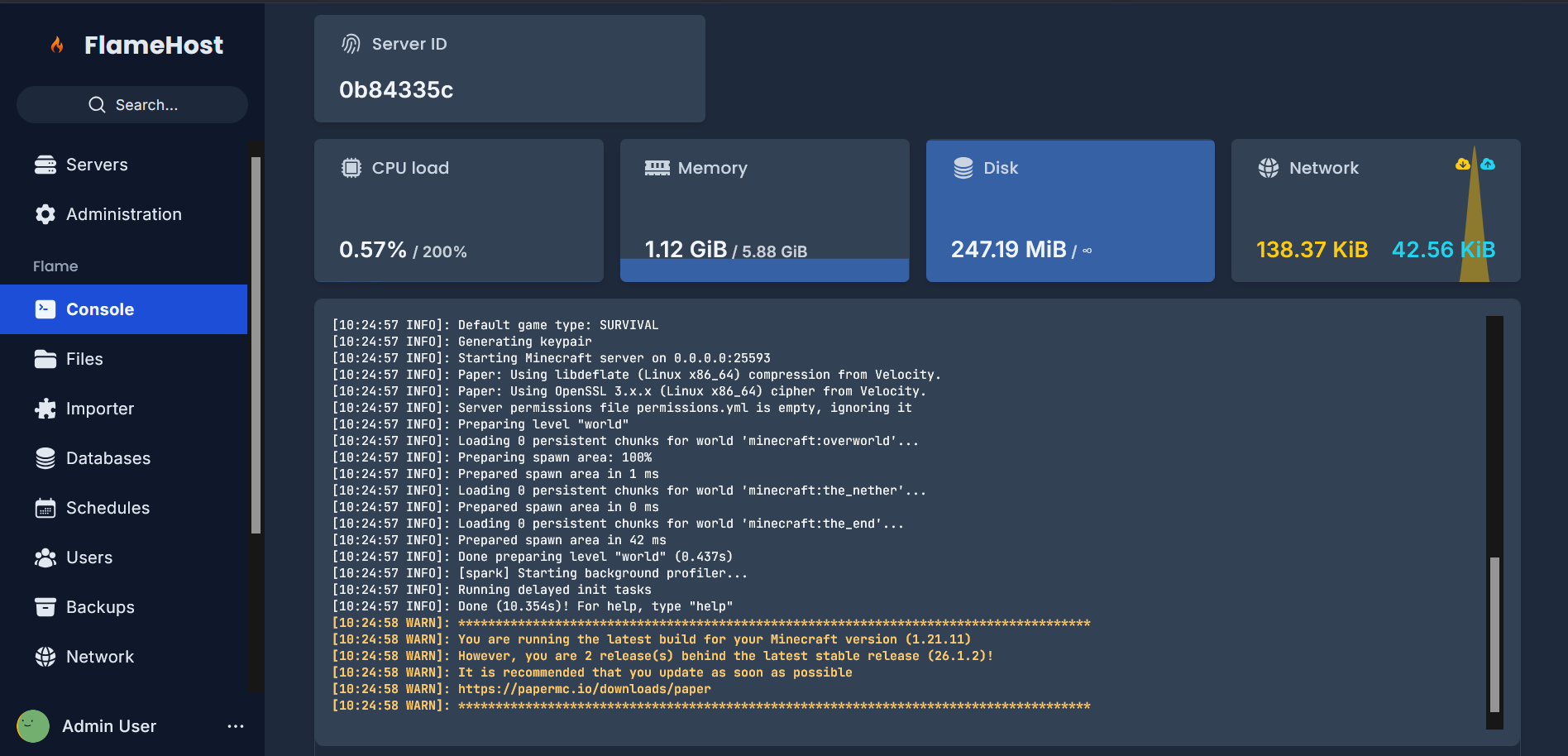Viewport: 1568px width, 756px height.
Task: Click the Network card globe icon
Action: coord(1269,168)
